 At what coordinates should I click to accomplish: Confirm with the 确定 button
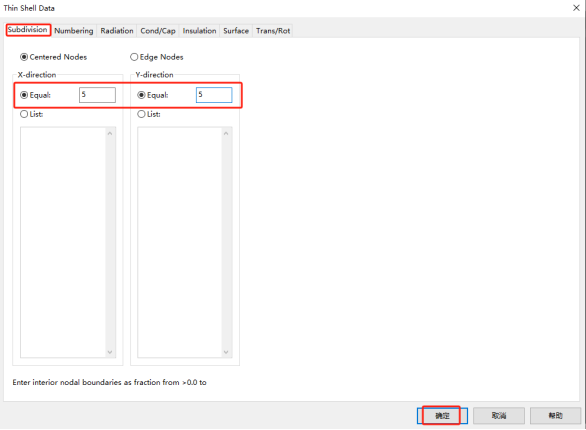[x=442, y=415]
